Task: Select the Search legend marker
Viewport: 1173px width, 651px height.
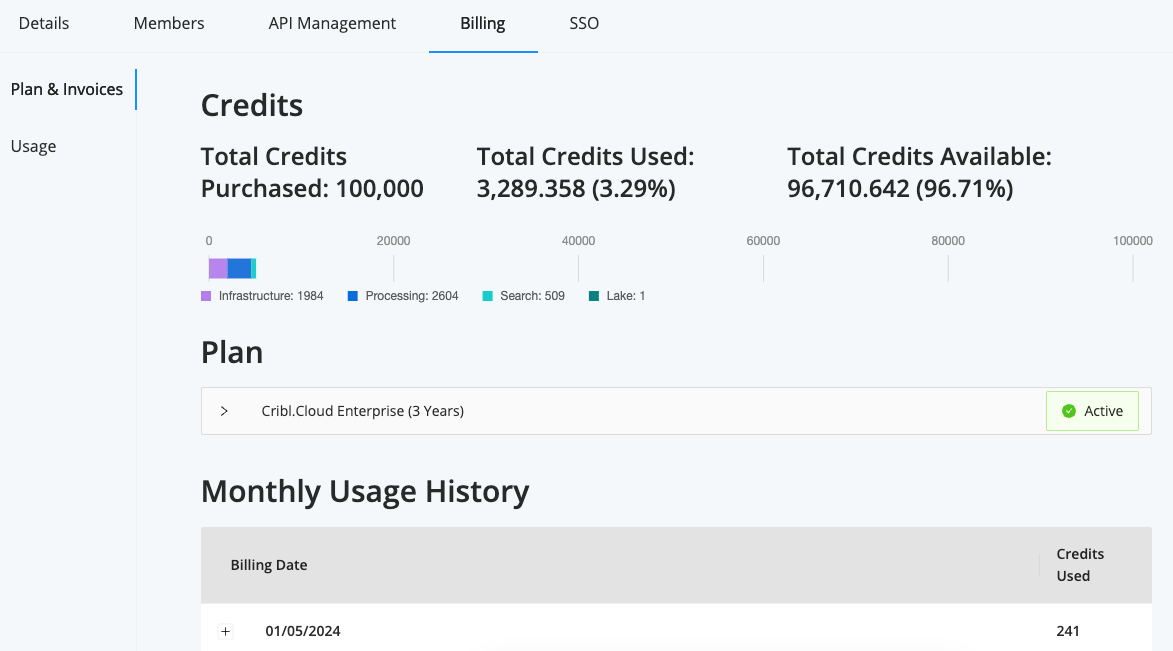Action: 486,295
